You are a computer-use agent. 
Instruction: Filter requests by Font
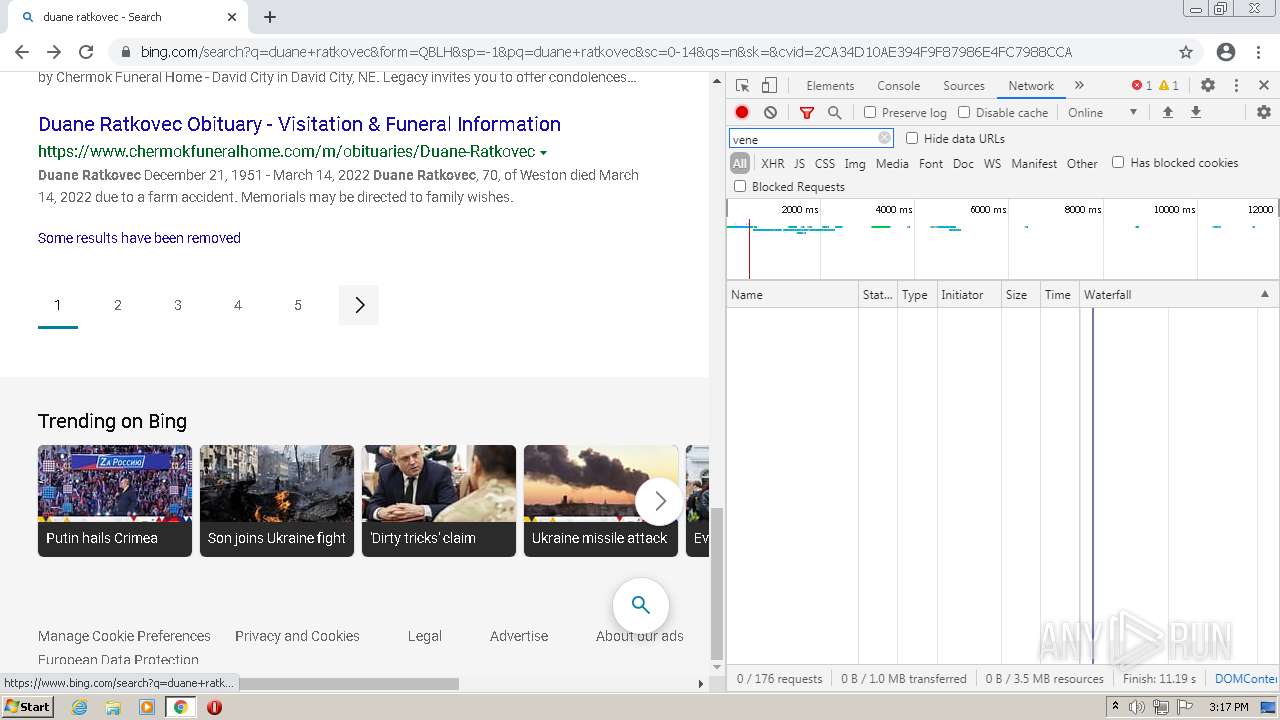point(931,163)
